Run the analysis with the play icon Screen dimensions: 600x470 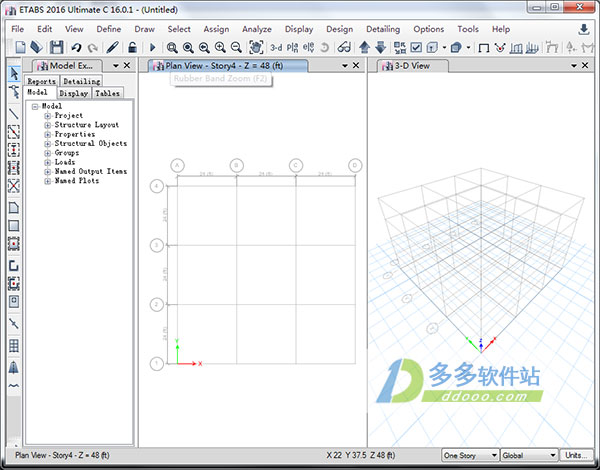153,47
